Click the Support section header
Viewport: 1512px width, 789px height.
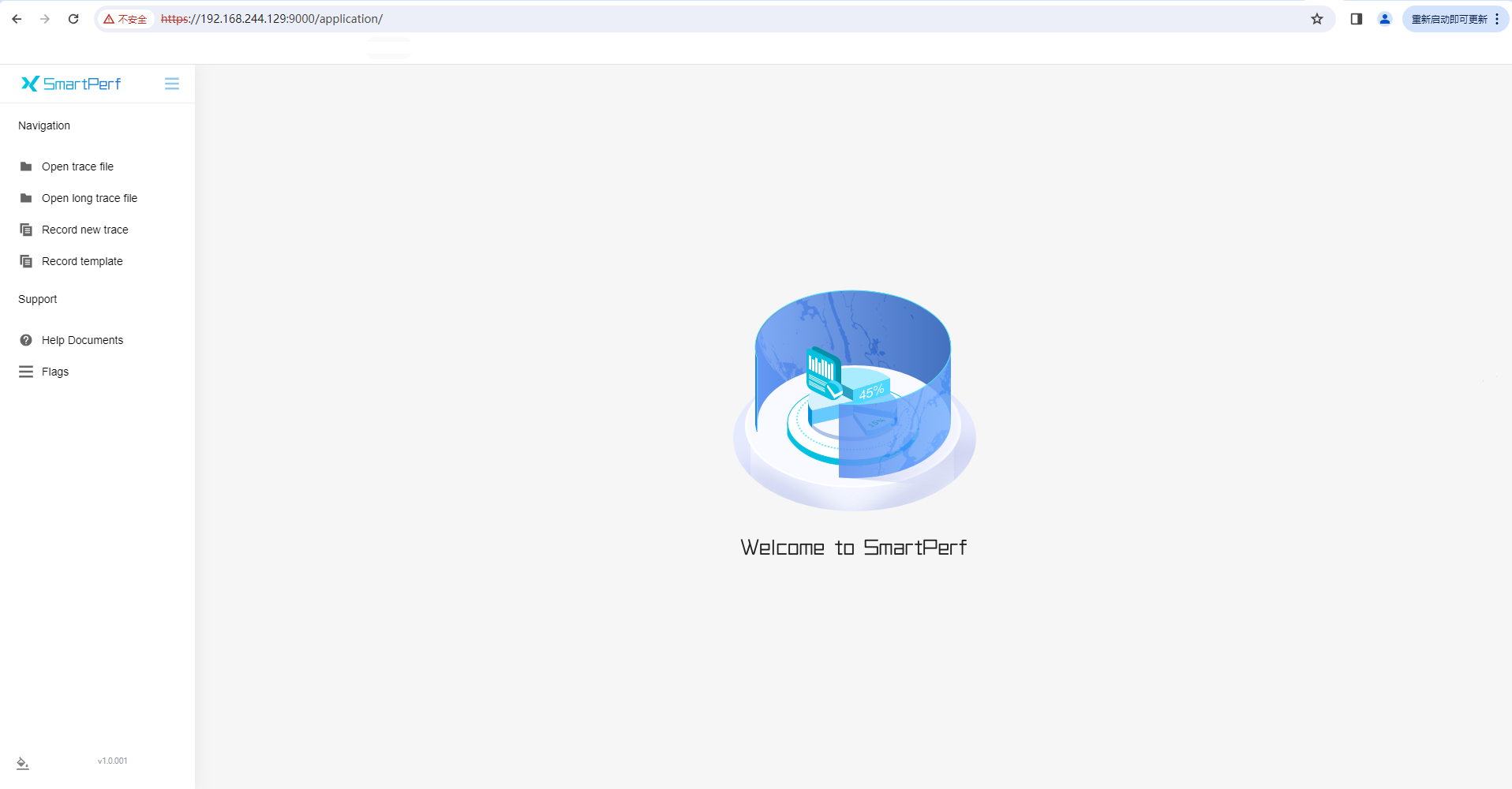coord(37,298)
